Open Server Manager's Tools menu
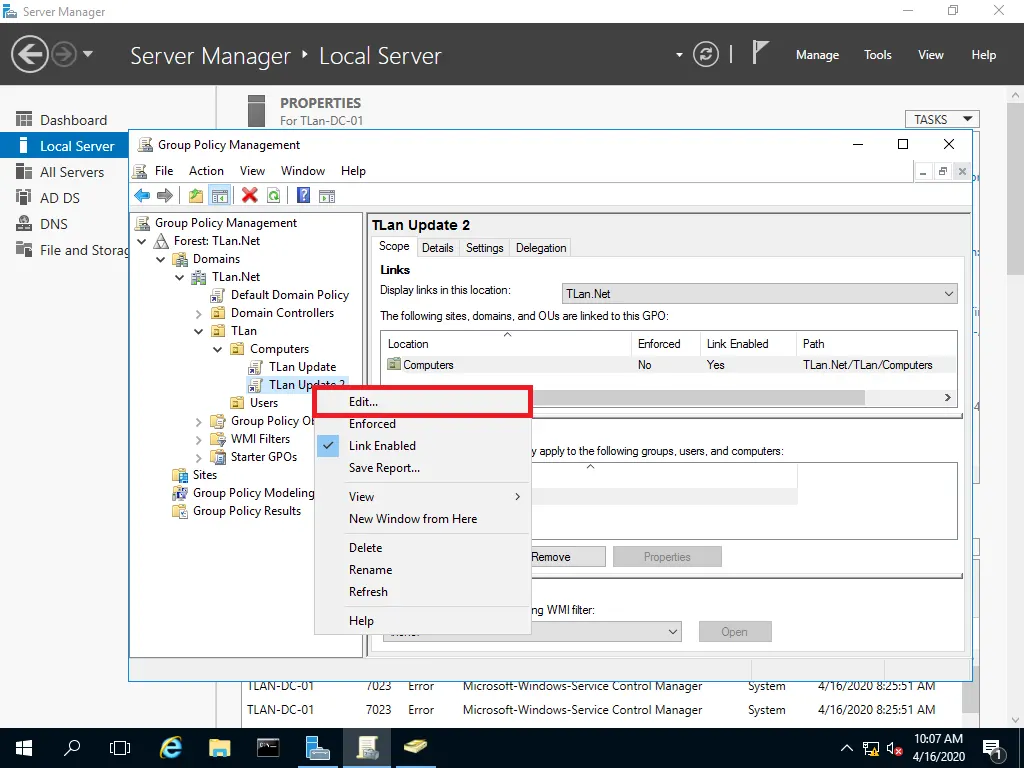 (x=877, y=55)
